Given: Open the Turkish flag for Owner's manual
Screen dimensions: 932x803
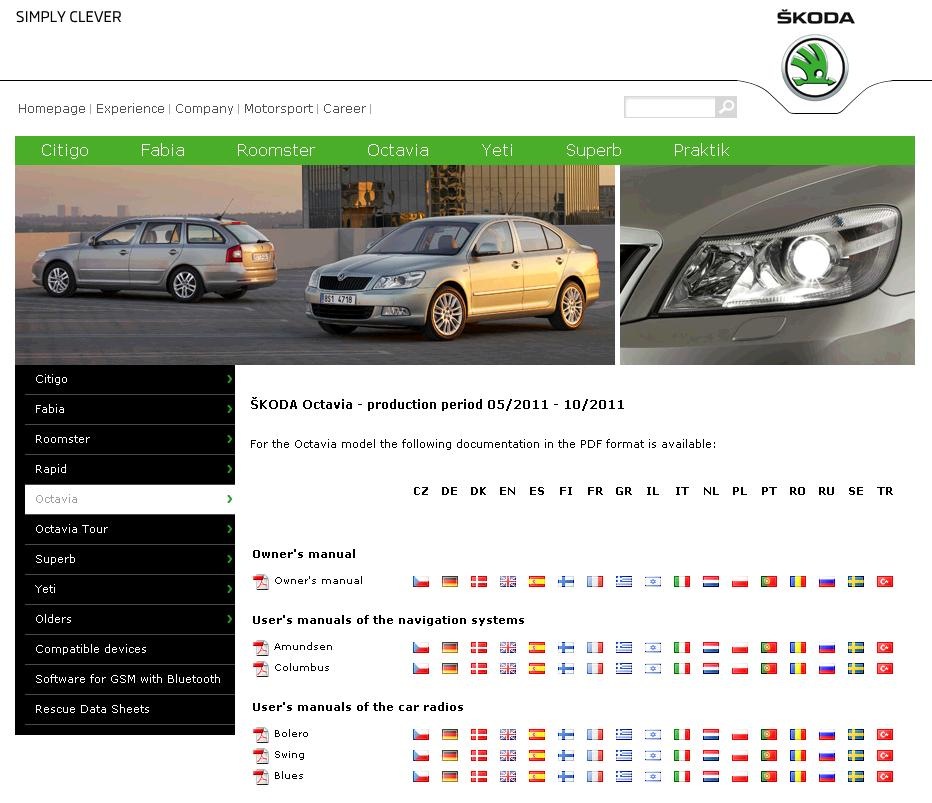Looking at the screenshot, I should tap(884, 581).
